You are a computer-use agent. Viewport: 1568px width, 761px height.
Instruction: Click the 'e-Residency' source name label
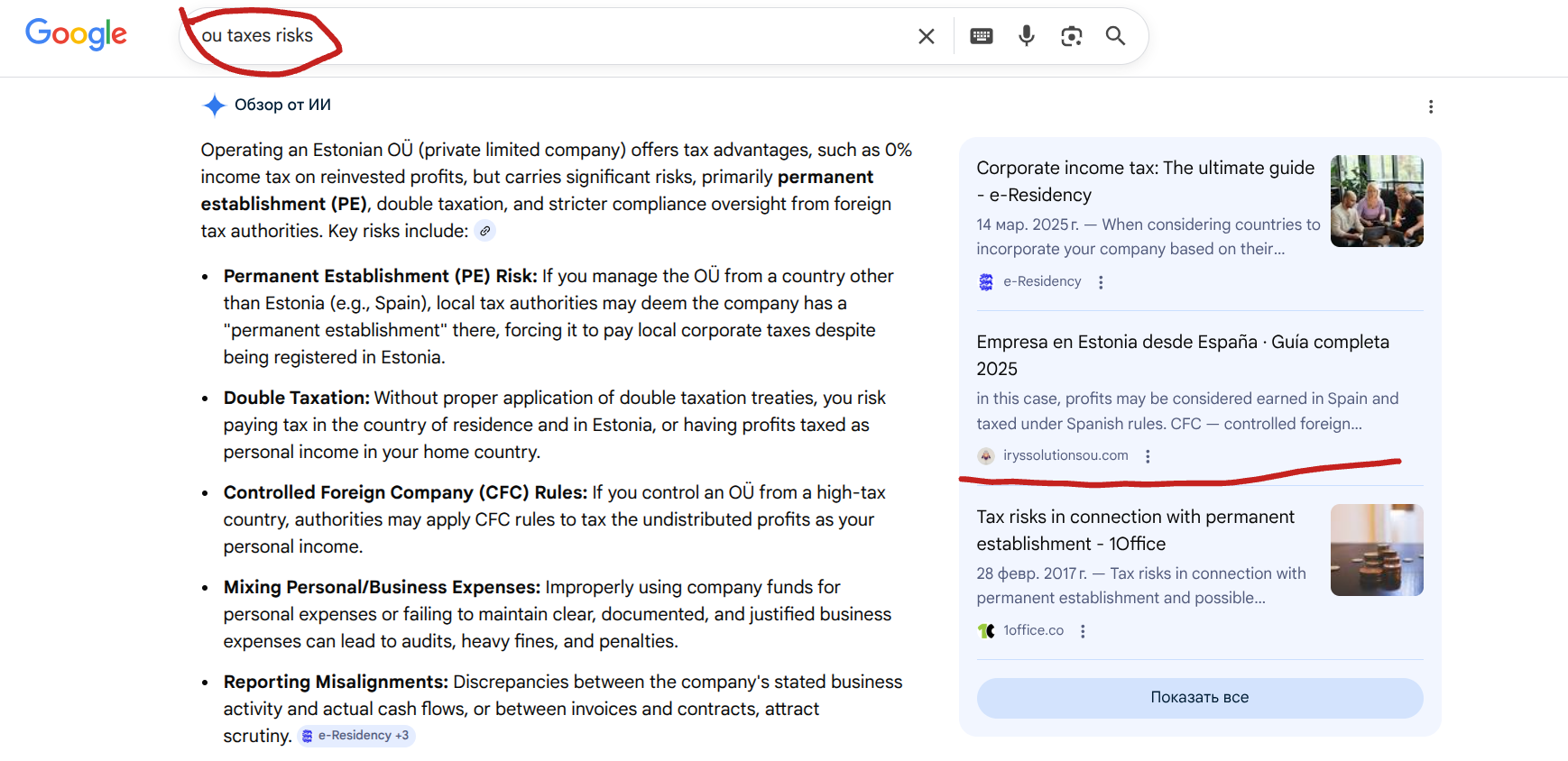pyautogui.click(x=1042, y=281)
